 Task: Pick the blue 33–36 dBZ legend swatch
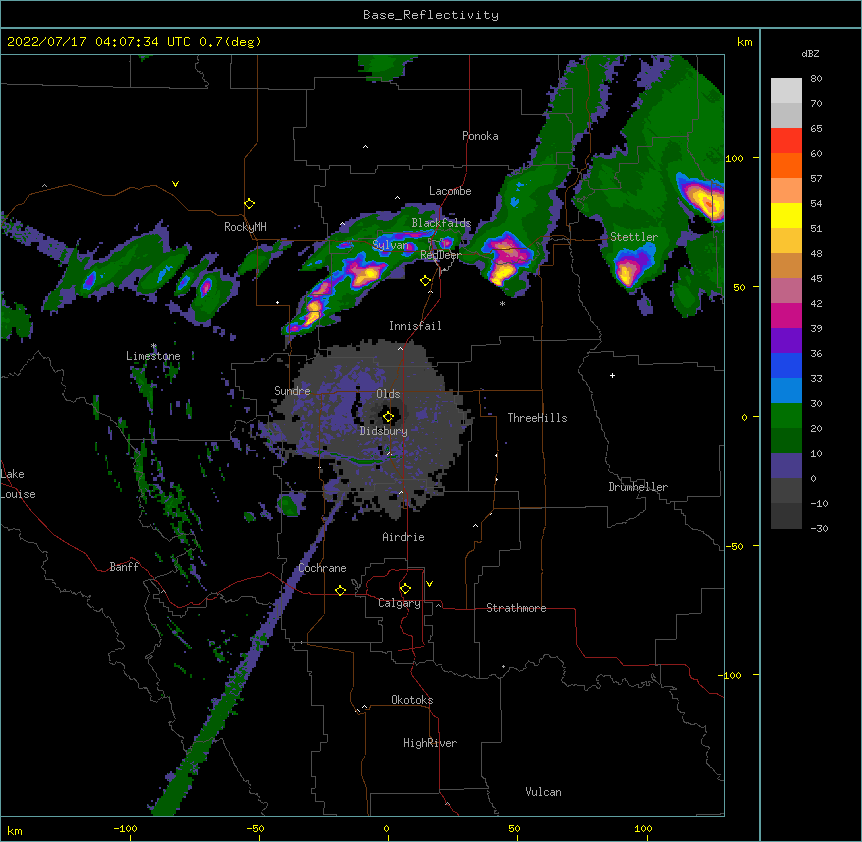786,365
